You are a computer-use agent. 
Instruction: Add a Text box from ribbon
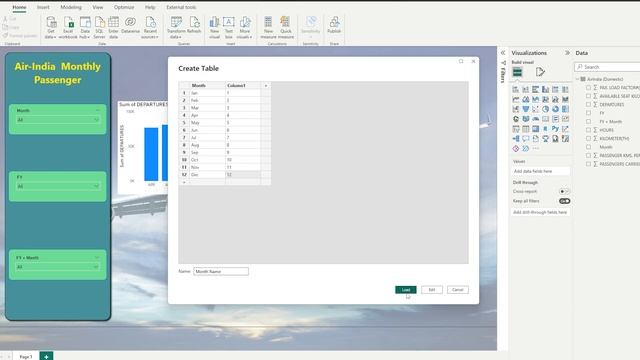point(229,27)
